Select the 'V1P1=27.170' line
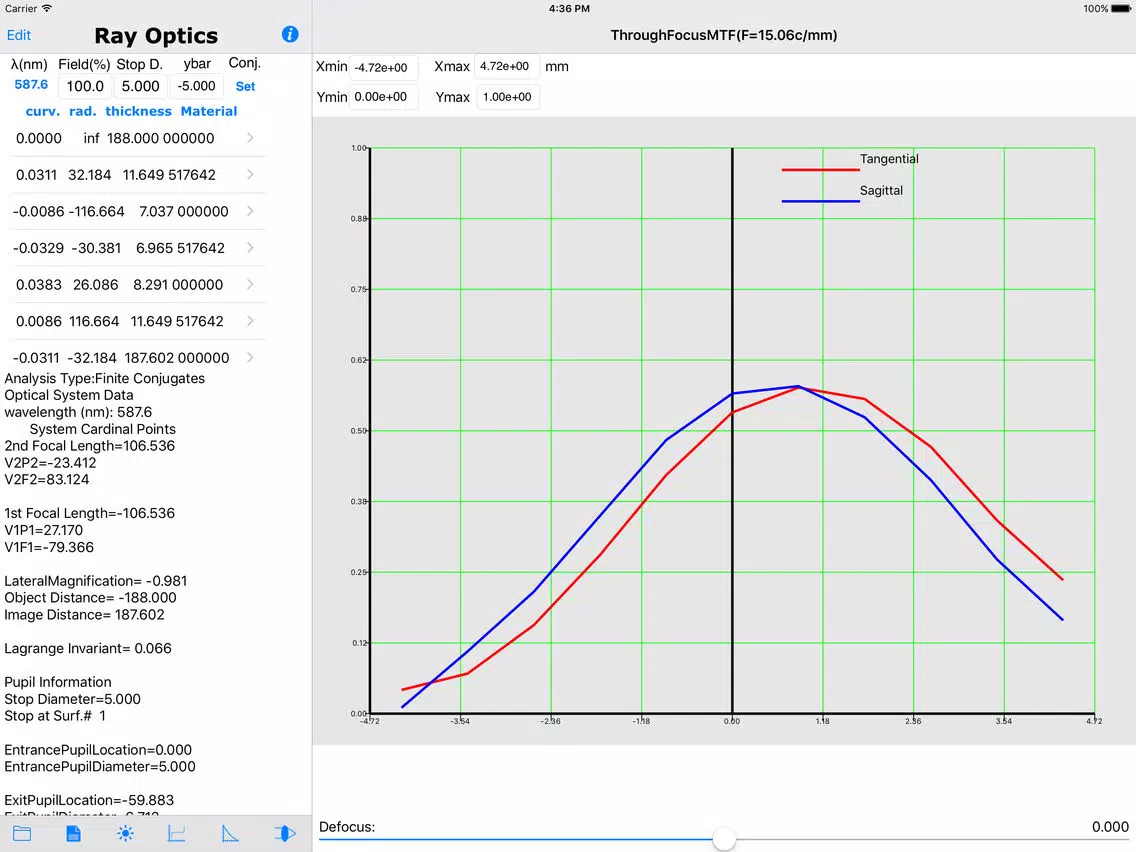The image size is (1136, 852). pyautogui.click(x=43, y=530)
